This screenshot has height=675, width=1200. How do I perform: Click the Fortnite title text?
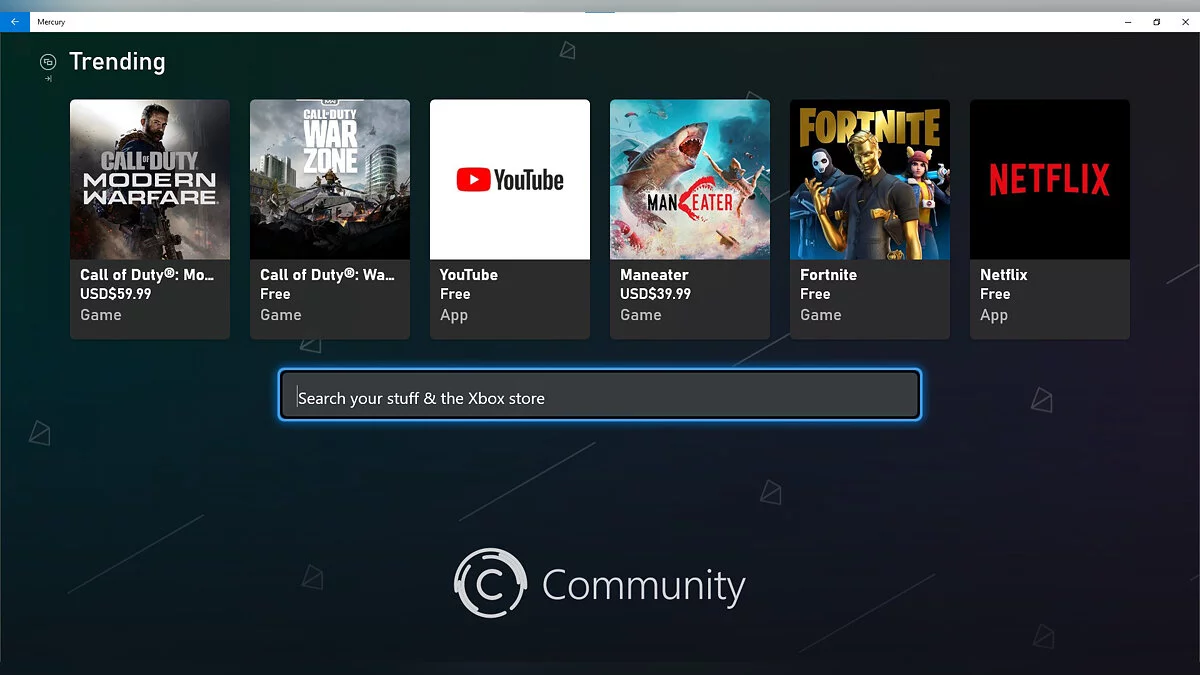coord(829,274)
